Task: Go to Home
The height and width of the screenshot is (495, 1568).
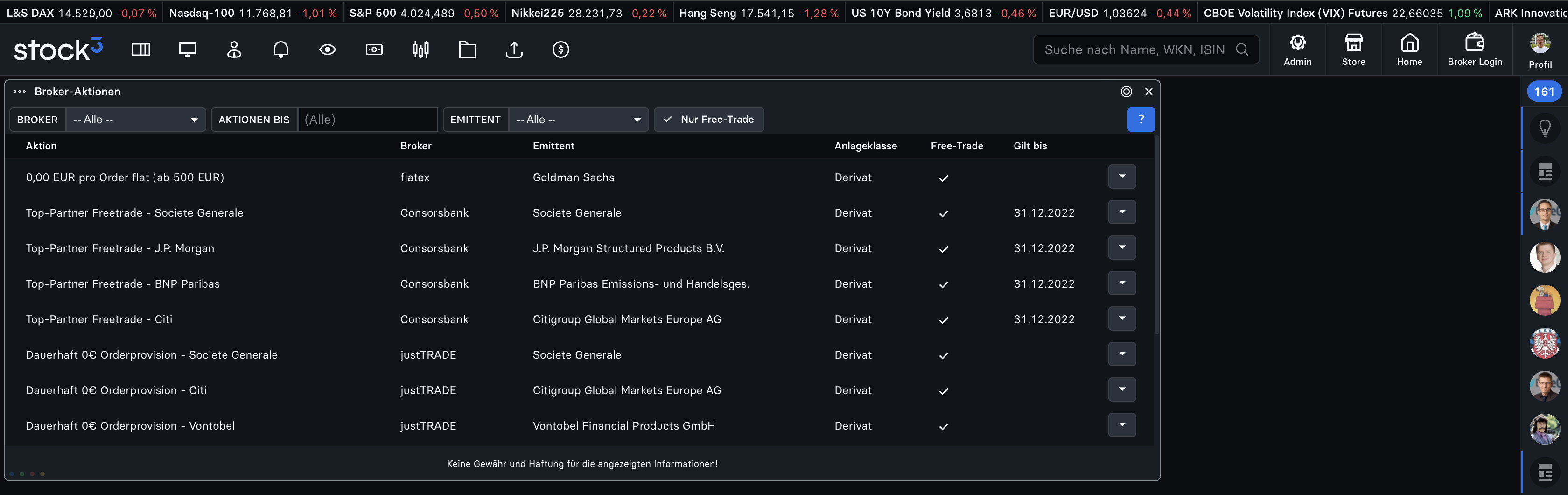Action: [1410, 49]
